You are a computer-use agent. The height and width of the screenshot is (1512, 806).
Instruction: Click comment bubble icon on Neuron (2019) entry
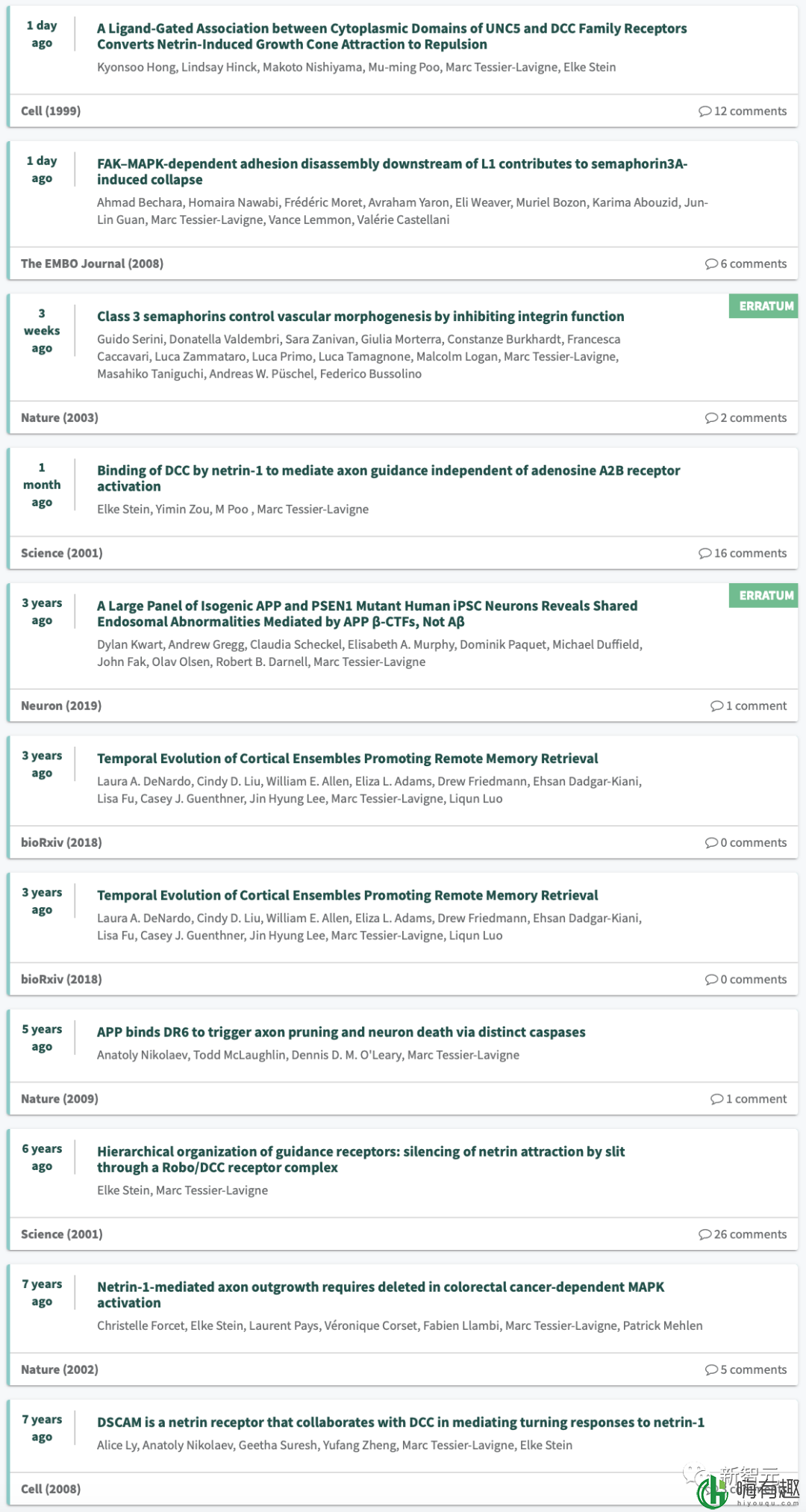coord(716,706)
